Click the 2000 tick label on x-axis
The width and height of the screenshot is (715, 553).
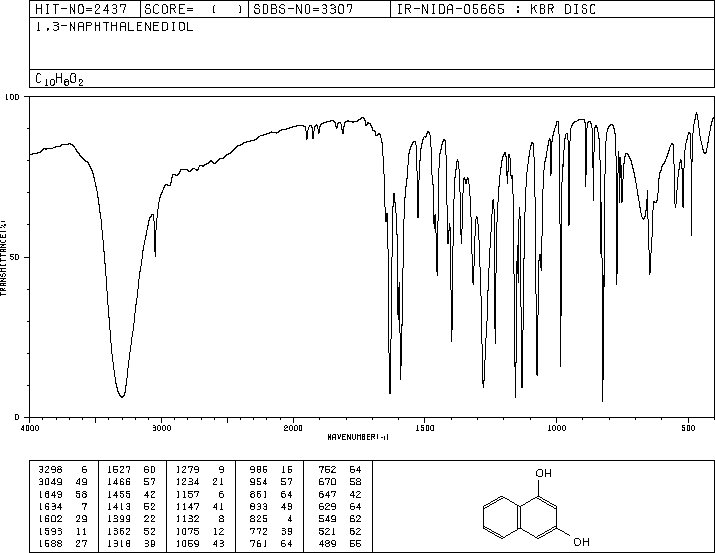tap(293, 428)
